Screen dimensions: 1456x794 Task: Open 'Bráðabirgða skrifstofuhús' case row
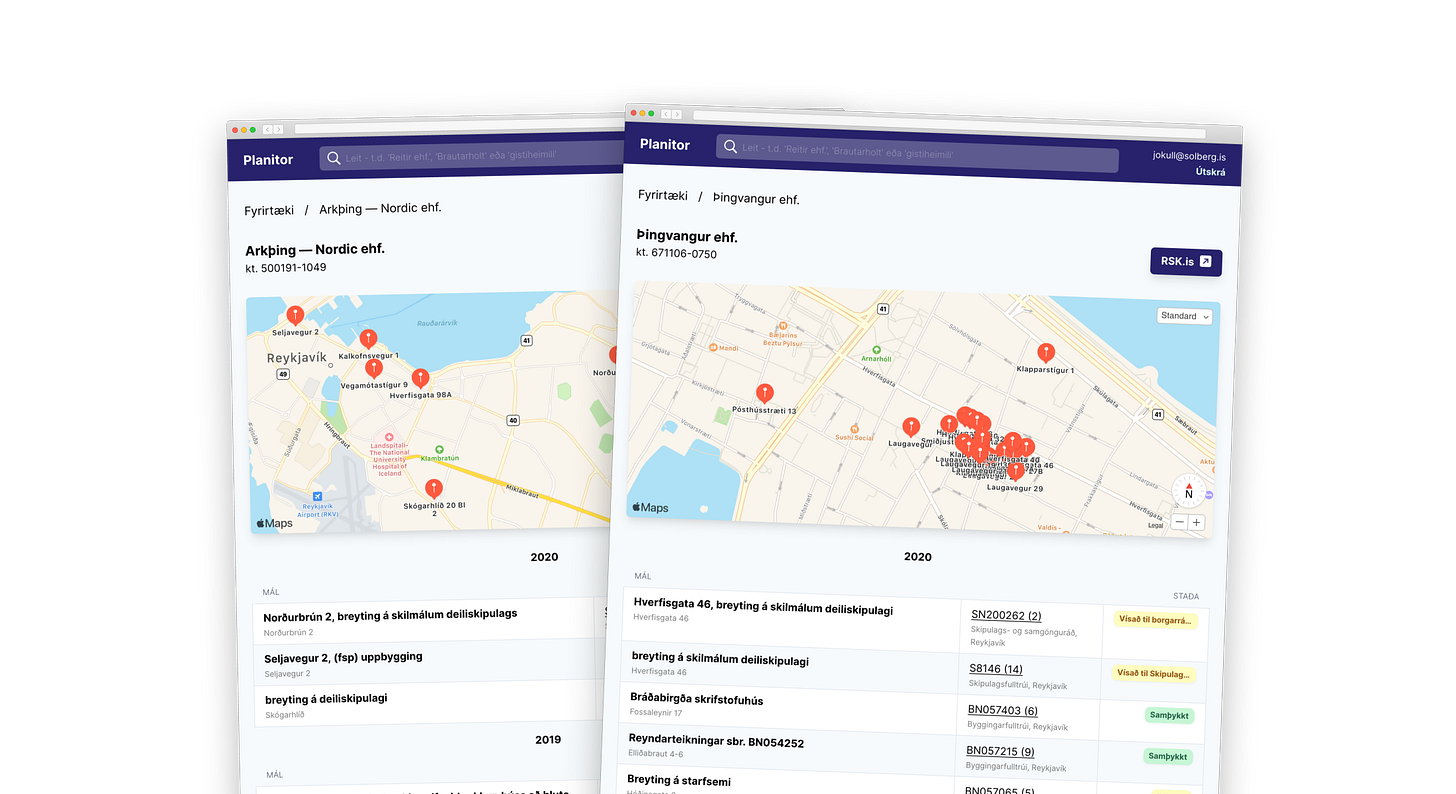point(696,700)
